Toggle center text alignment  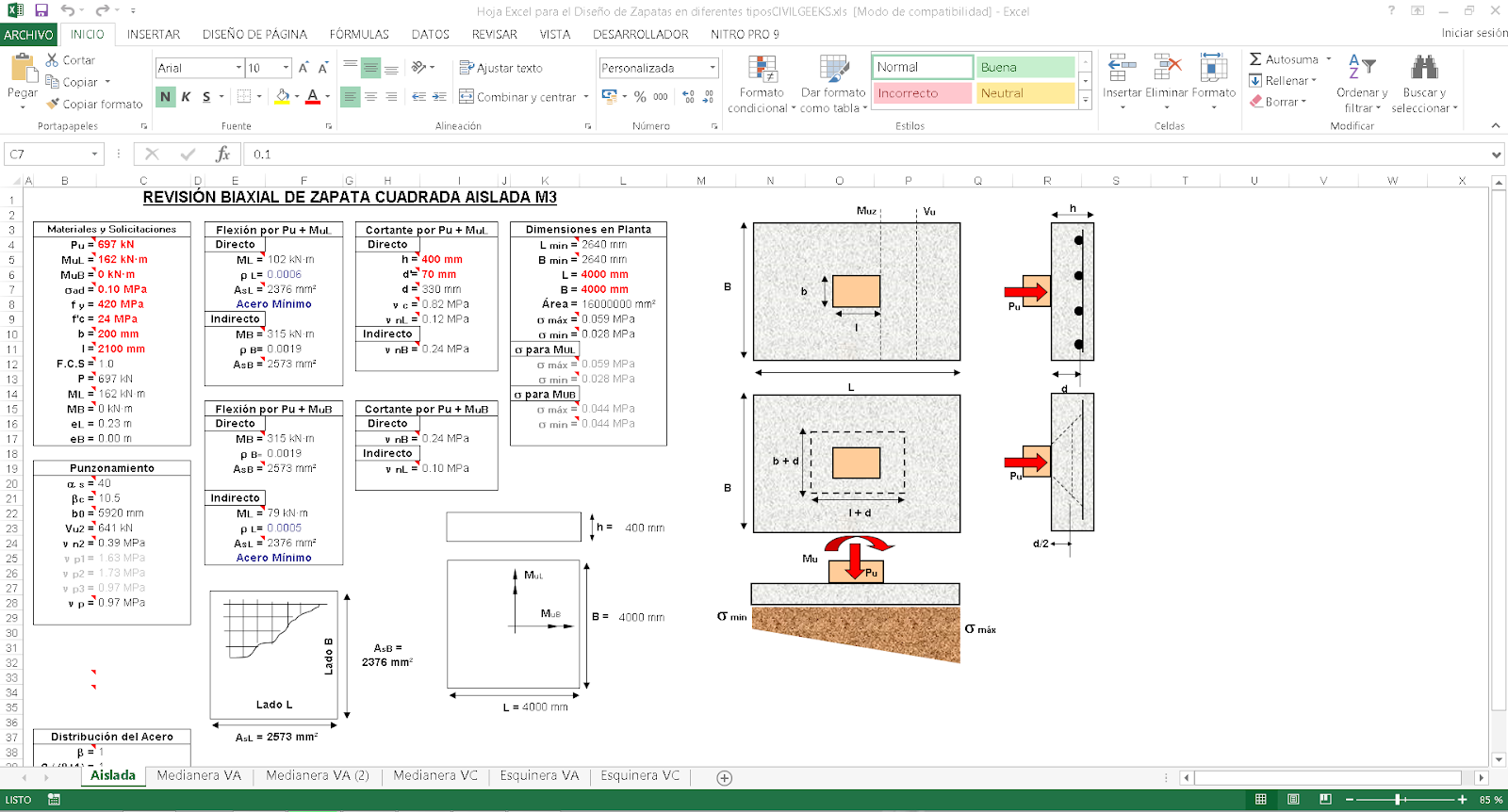(x=370, y=96)
